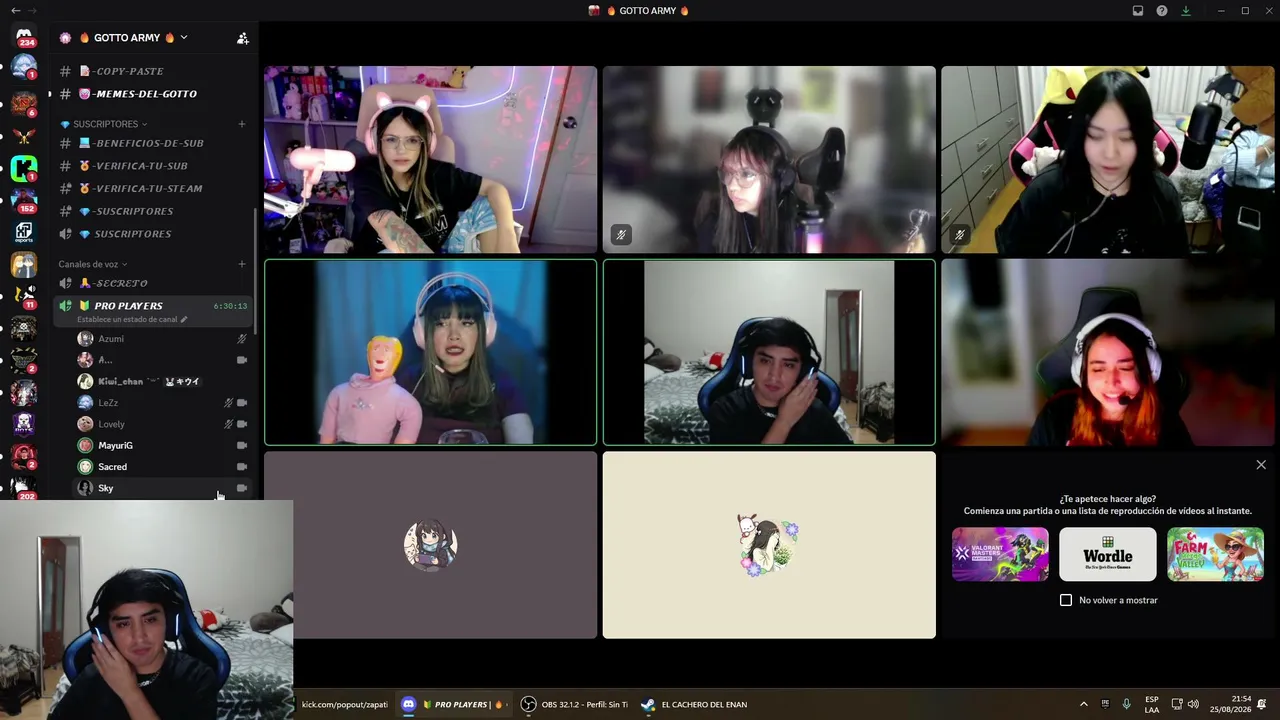Launch the Farm Valley activity card

tap(1215, 554)
